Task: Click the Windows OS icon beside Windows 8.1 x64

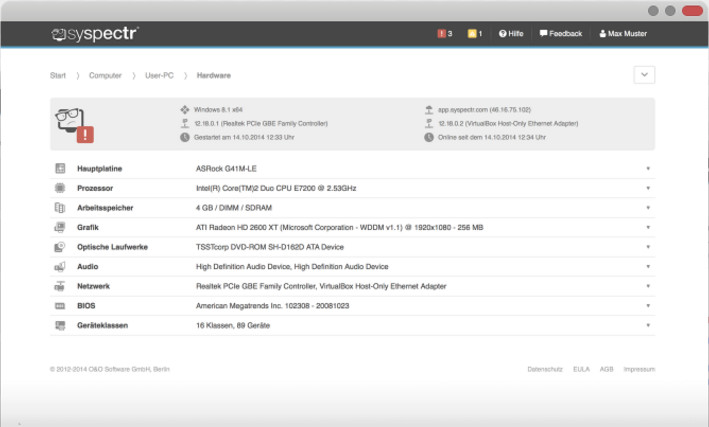Action: [184, 109]
